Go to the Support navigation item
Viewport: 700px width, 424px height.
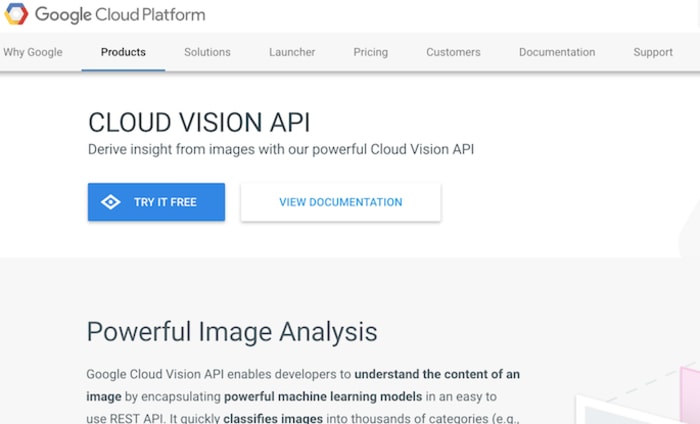pyautogui.click(x=653, y=52)
